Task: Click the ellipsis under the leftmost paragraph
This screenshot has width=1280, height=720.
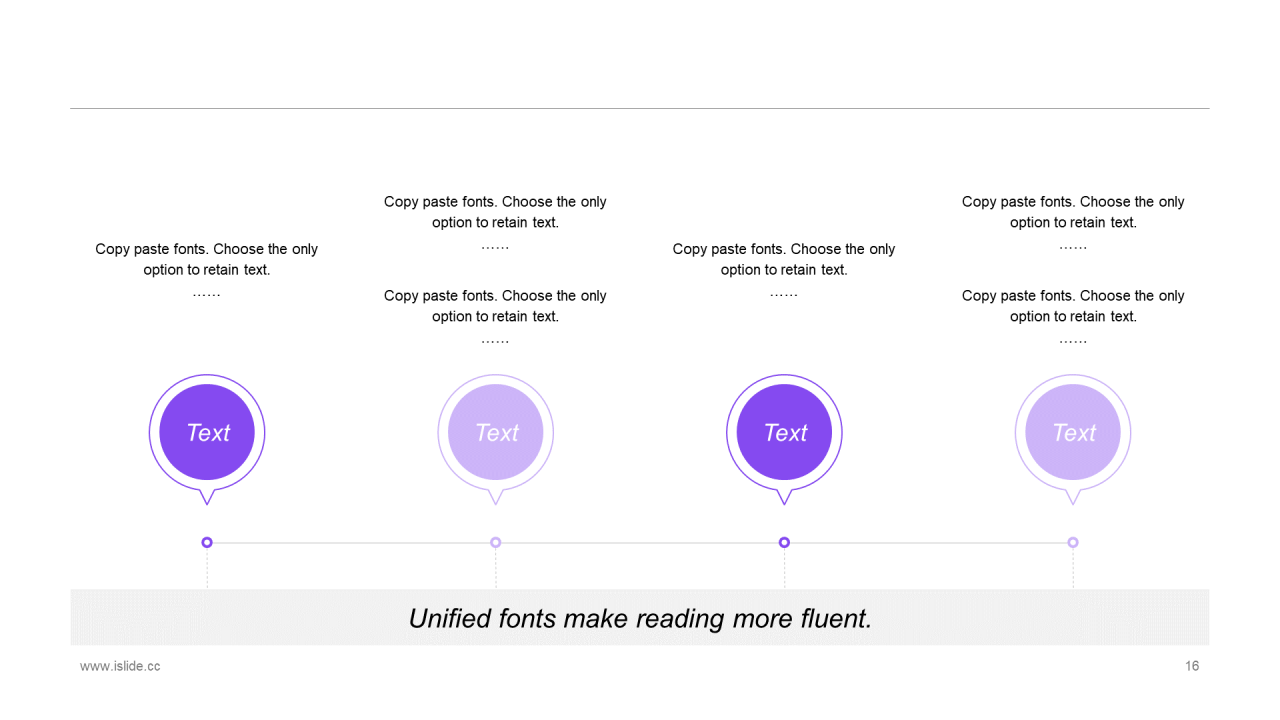Action: point(207,294)
